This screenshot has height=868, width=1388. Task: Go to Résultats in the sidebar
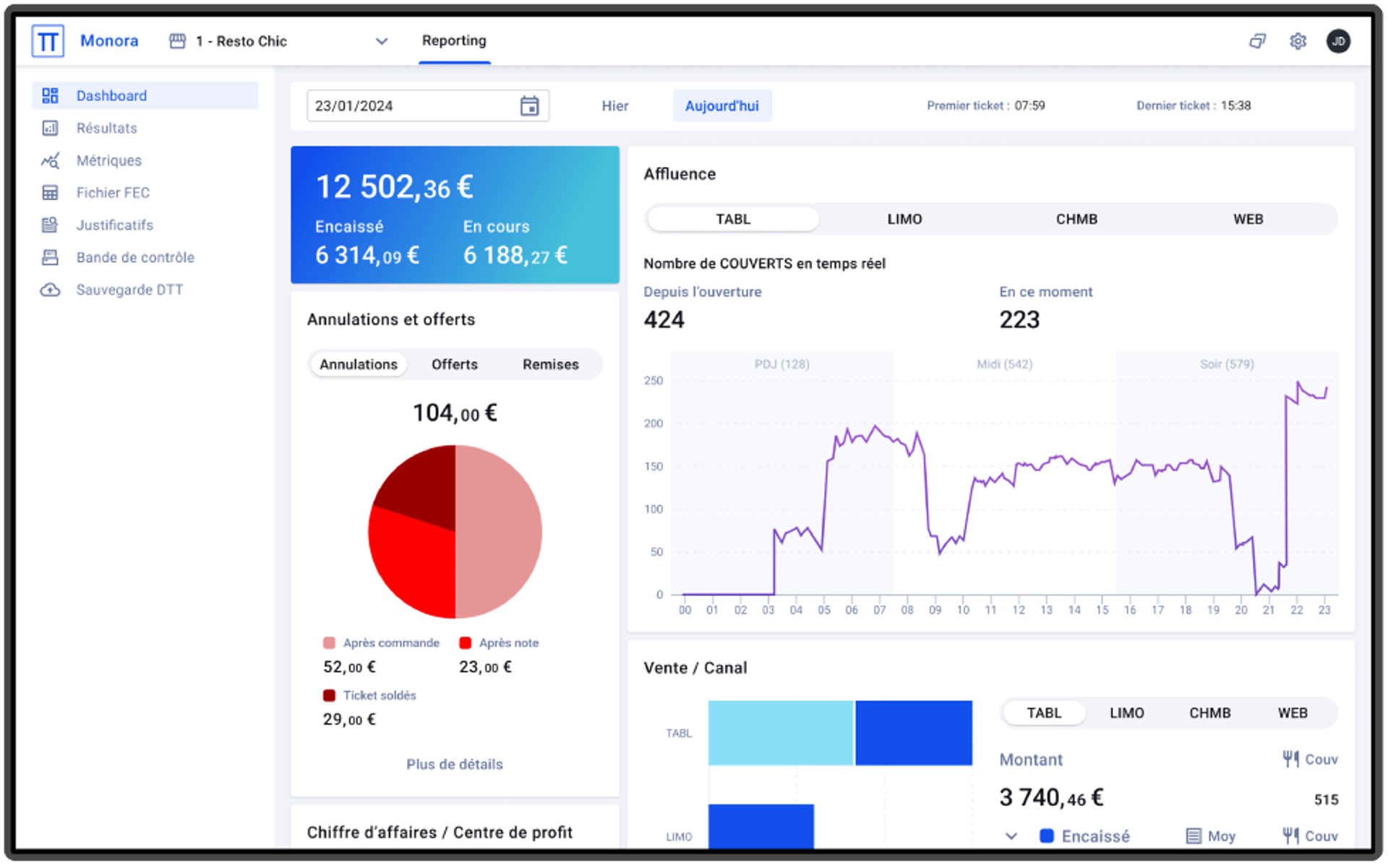106,128
